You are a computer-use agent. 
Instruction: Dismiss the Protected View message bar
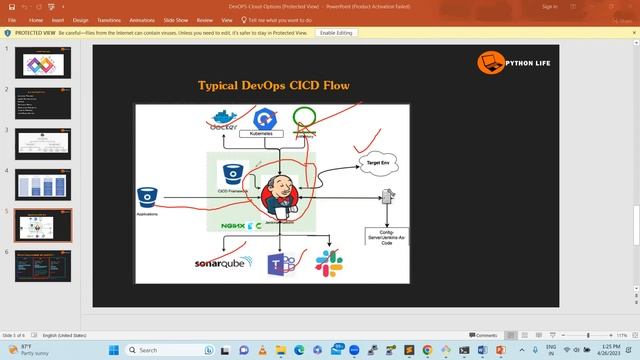(634, 33)
